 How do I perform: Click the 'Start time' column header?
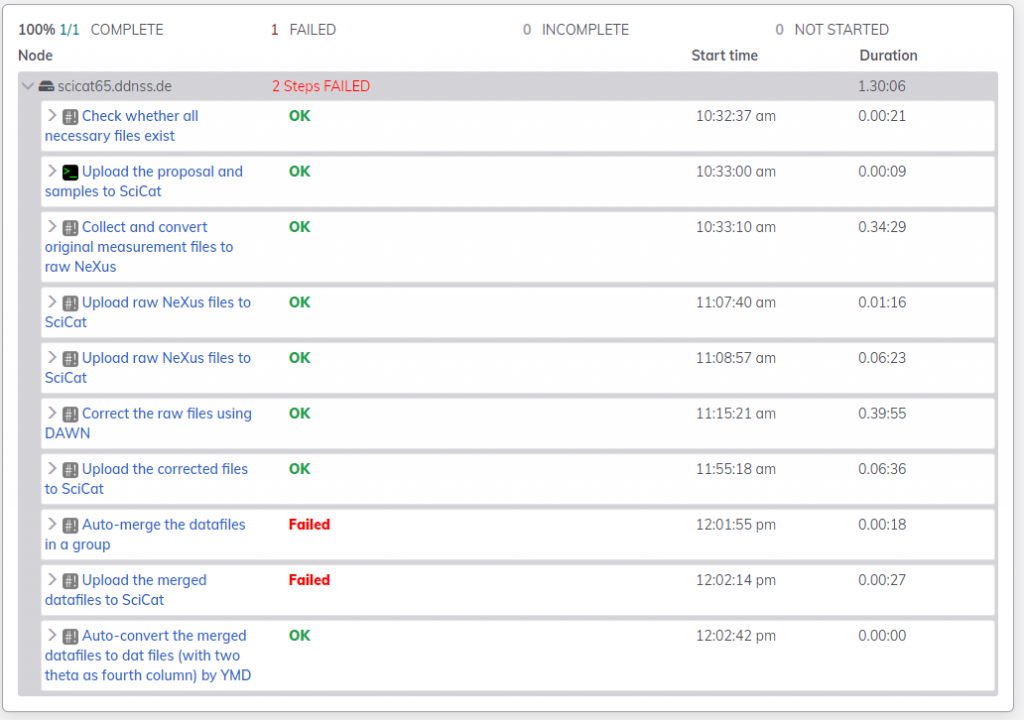coord(724,56)
